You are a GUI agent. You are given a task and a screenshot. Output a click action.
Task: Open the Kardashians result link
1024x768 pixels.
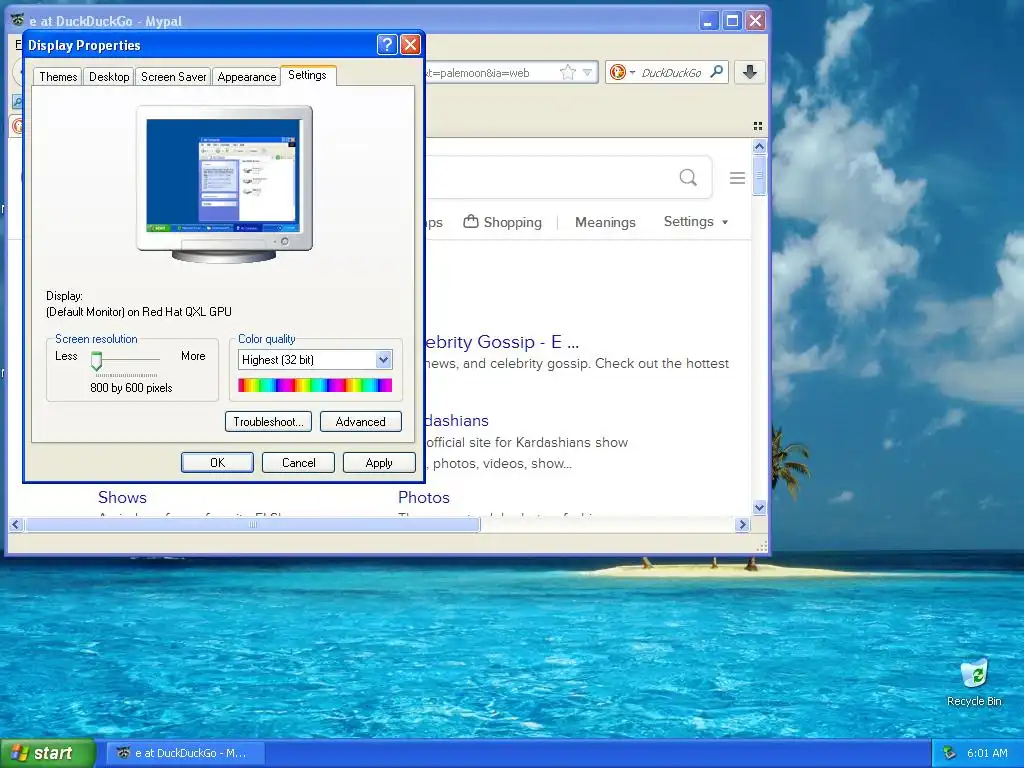coord(456,421)
